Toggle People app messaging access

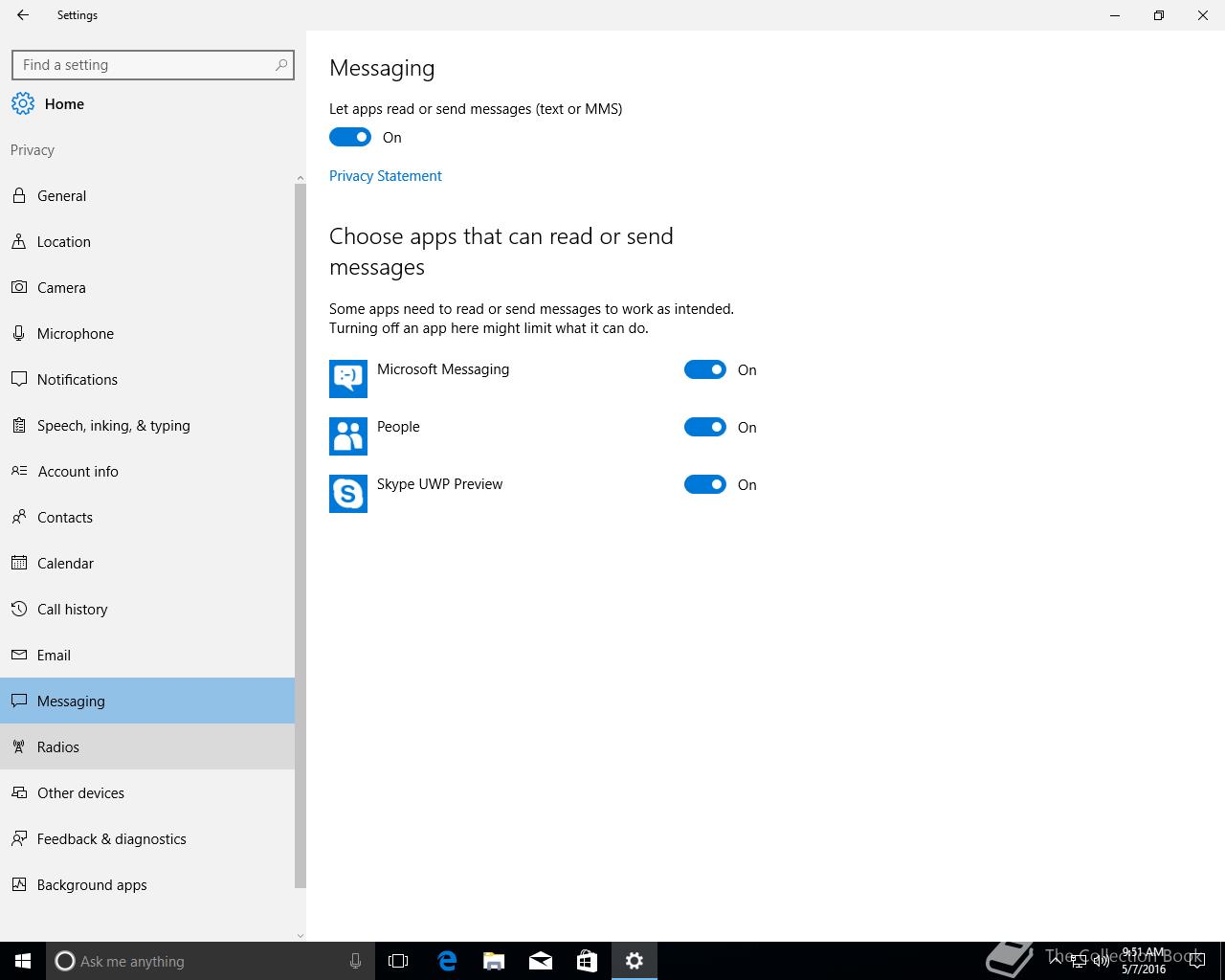pos(705,427)
